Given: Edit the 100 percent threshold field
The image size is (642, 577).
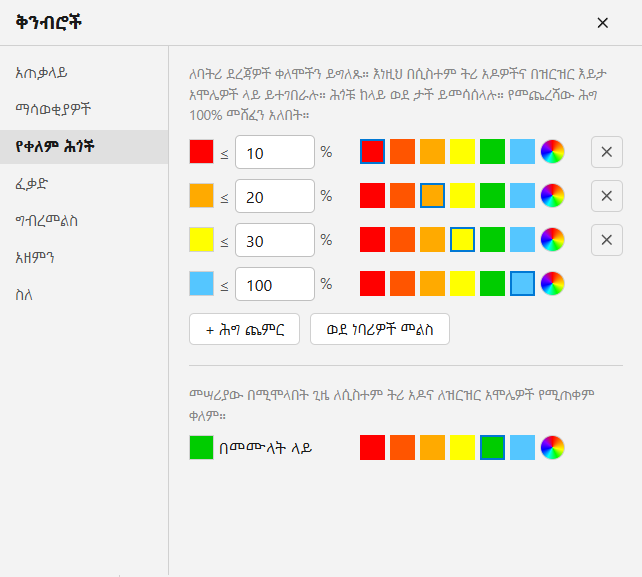Looking at the screenshot, I should pos(275,284).
